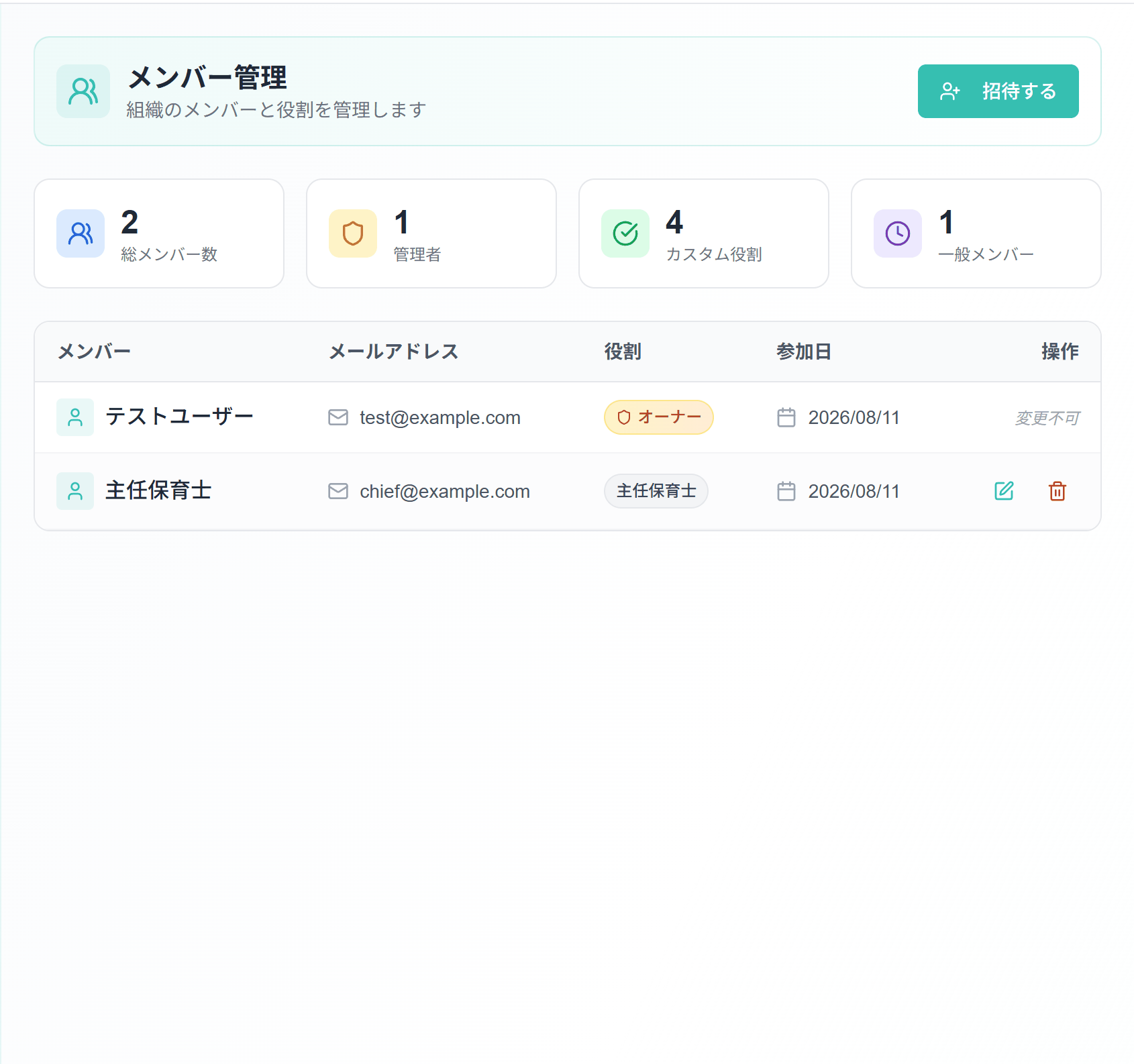Click the 招待する invite button
1134x1064 pixels.
coord(998,91)
